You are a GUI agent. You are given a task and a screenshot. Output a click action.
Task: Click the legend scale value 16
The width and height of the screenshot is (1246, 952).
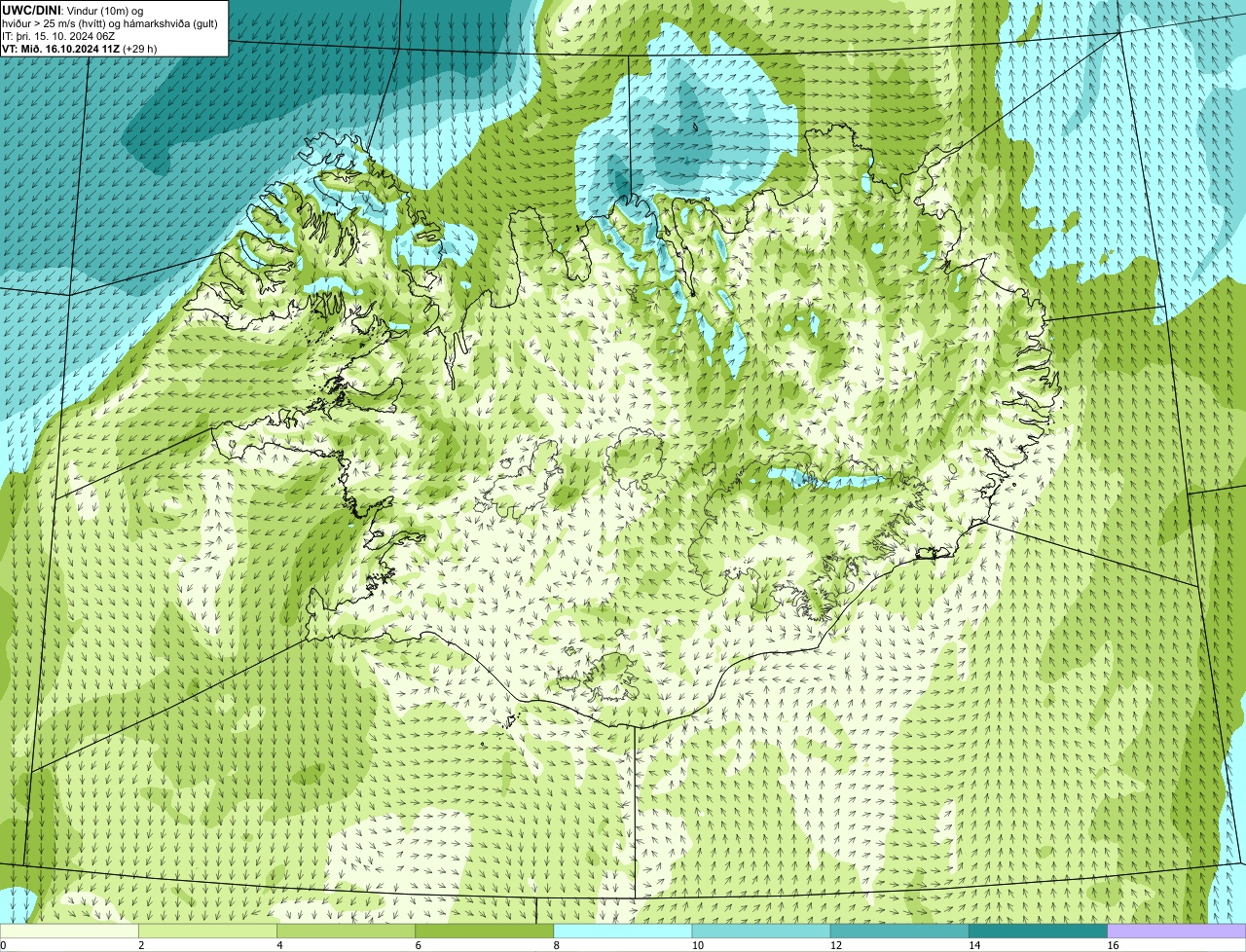pyautogui.click(x=1113, y=945)
